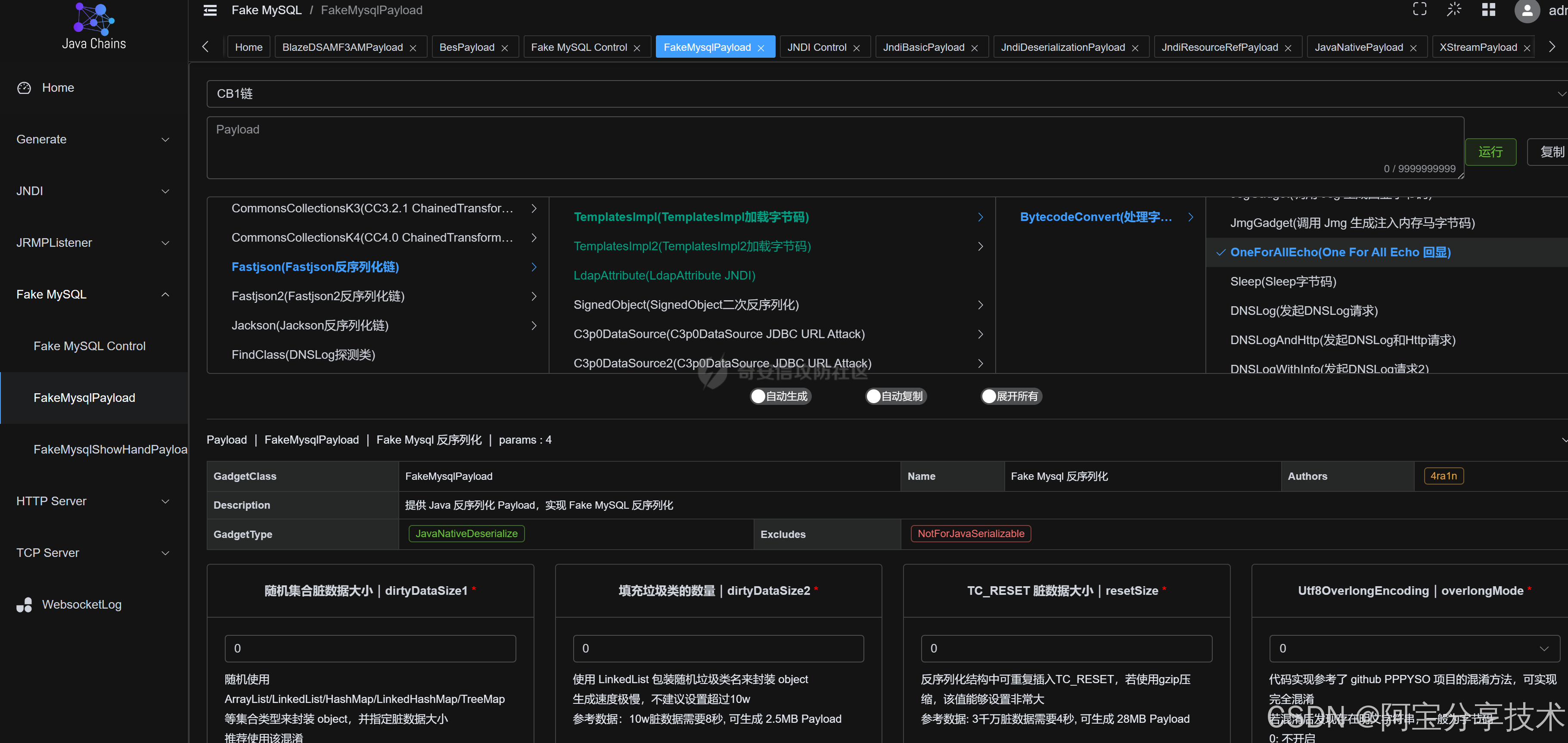Close the Fake MySQL Control tab
This screenshot has height=743, width=1568.
637,48
